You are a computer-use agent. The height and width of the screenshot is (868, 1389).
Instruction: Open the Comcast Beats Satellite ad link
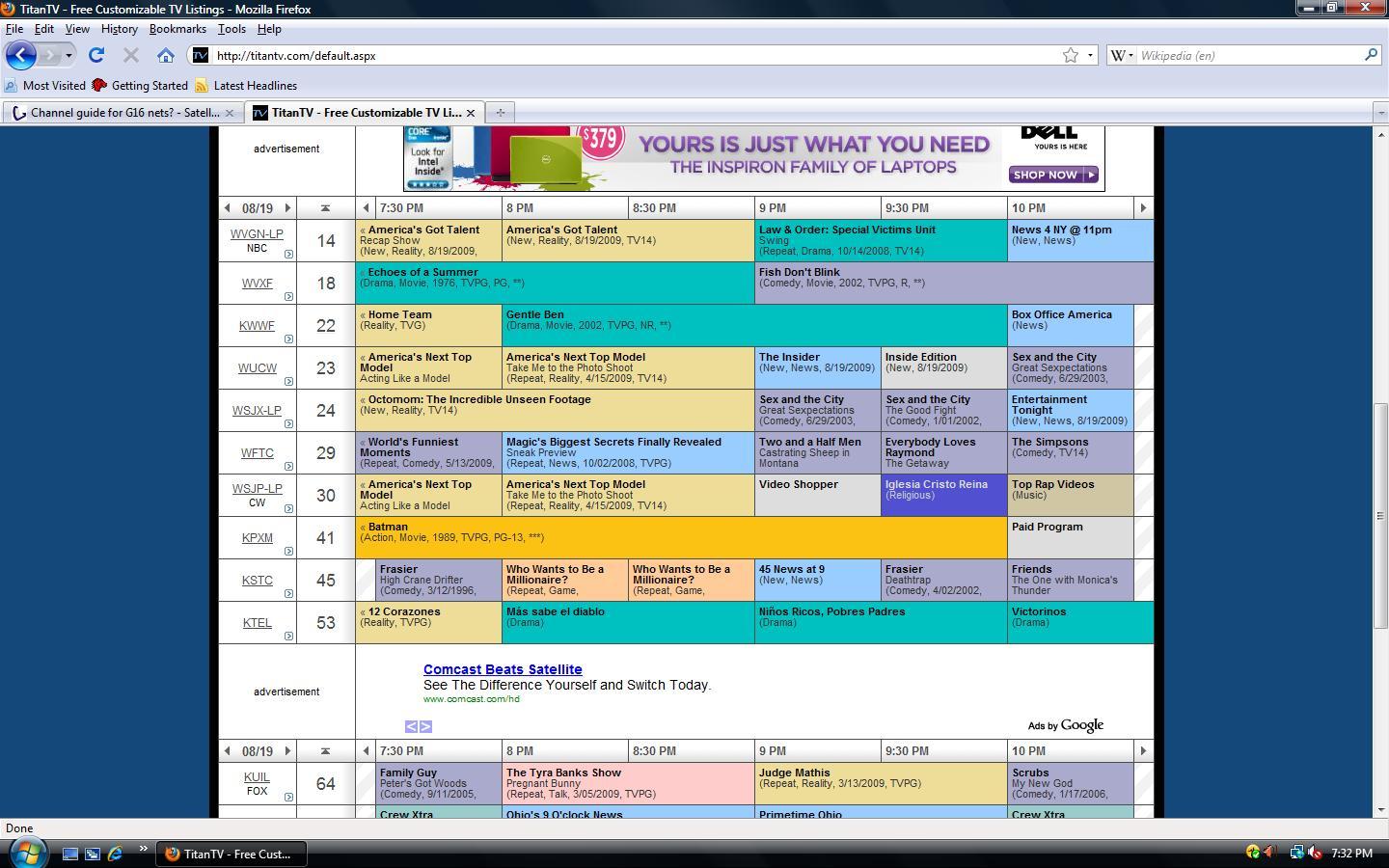pos(503,669)
